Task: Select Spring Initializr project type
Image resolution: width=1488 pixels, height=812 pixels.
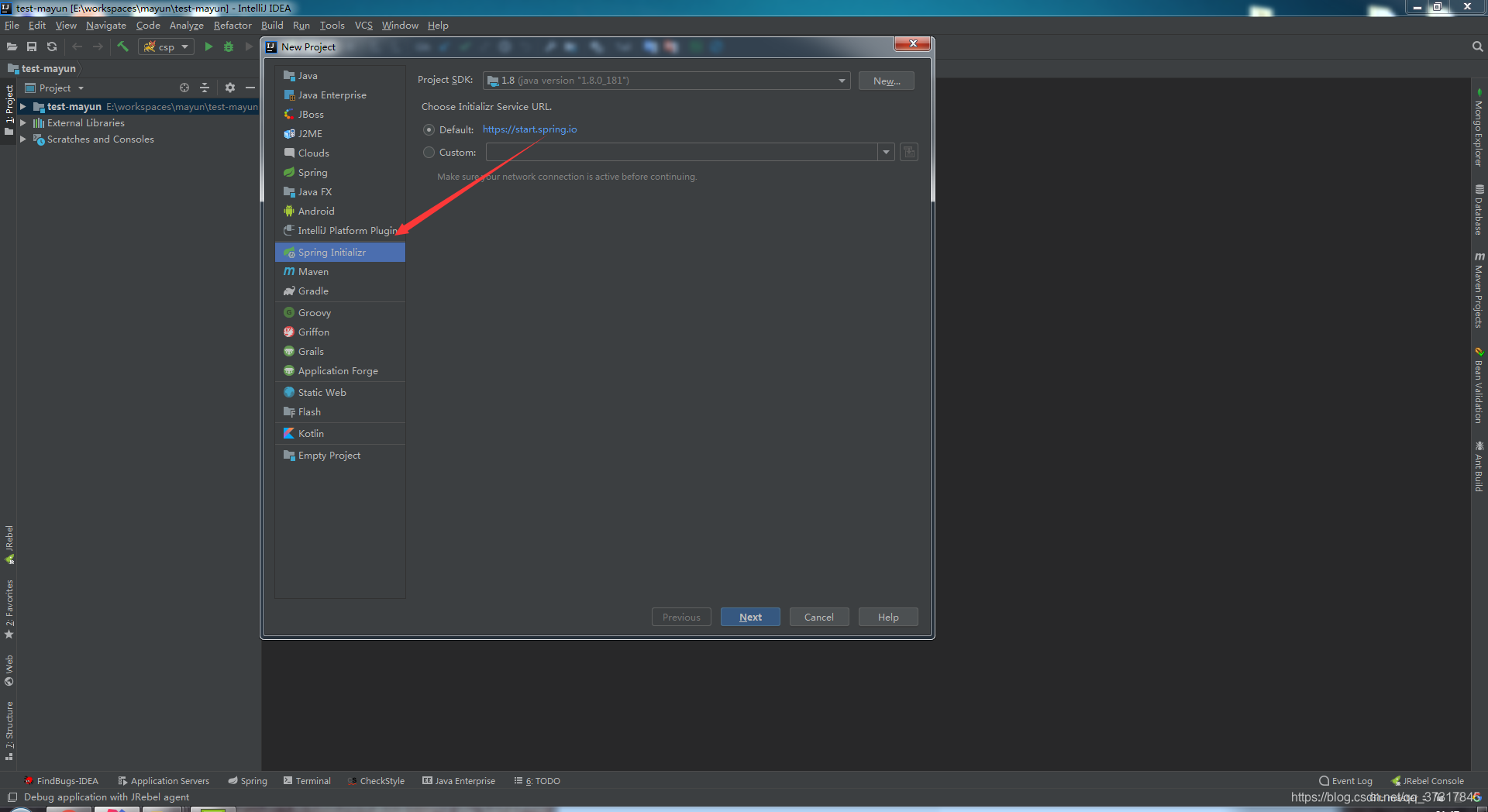Action: coord(340,252)
